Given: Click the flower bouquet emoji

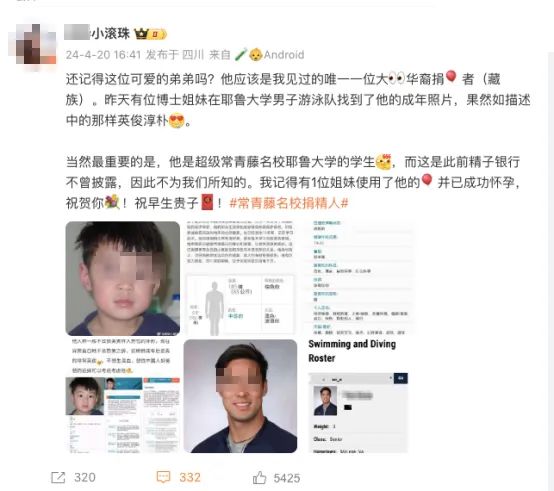Looking at the screenshot, I should [112, 202].
